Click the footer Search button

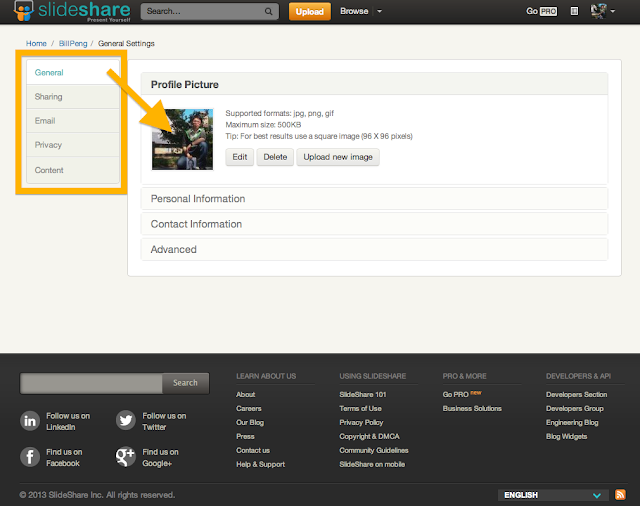coord(185,383)
